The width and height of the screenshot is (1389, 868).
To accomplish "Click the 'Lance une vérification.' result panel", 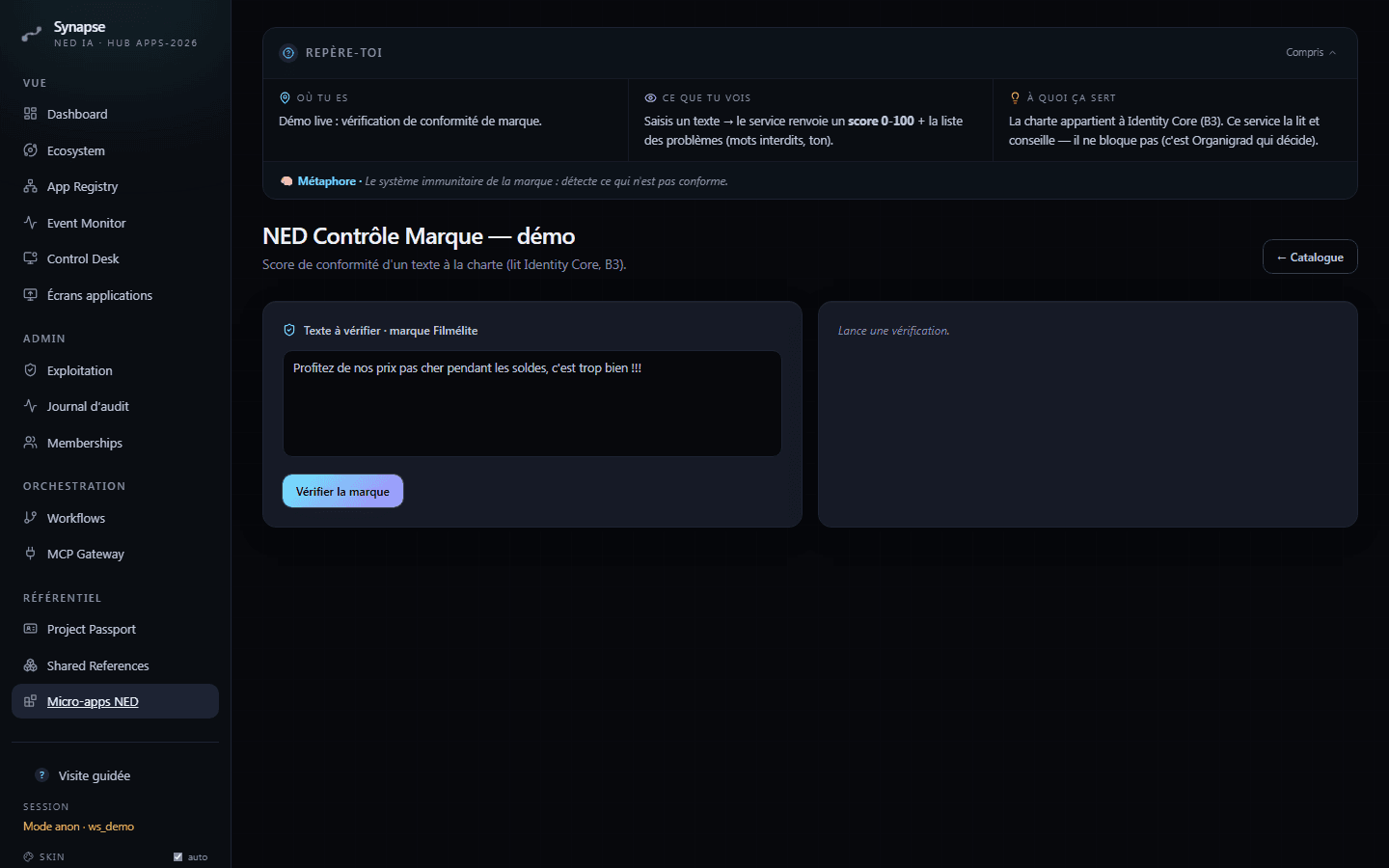I will (x=1087, y=414).
